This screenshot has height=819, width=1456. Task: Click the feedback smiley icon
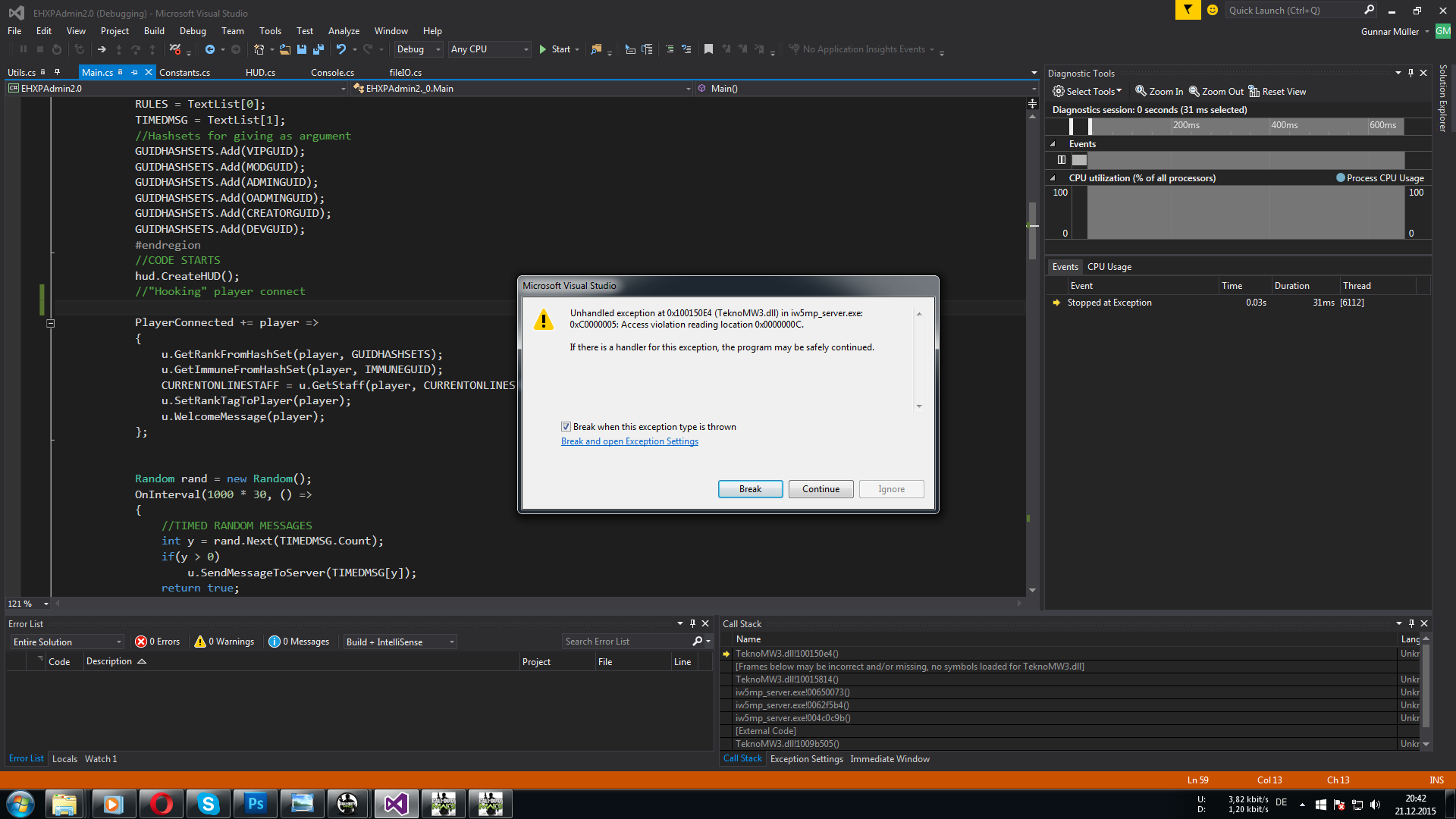click(1213, 11)
